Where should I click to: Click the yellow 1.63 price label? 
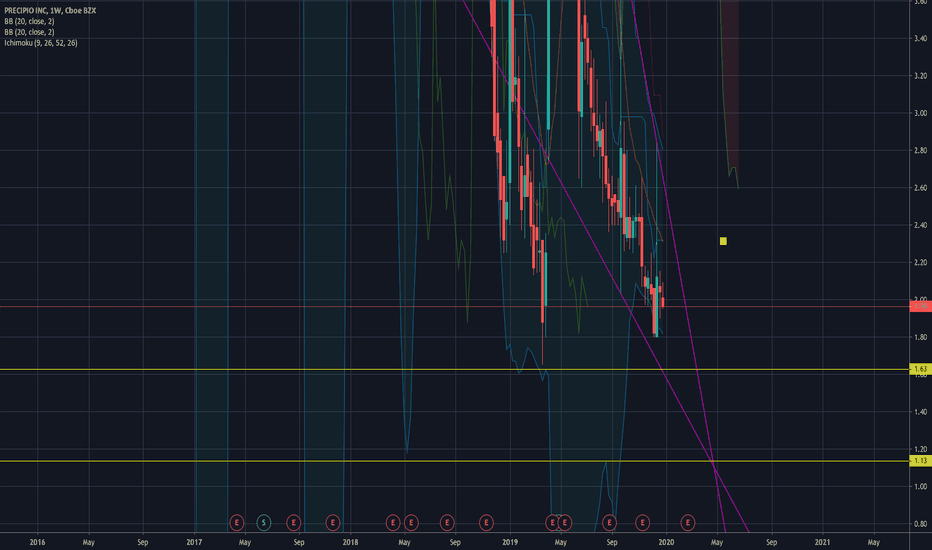[x=920, y=369]
